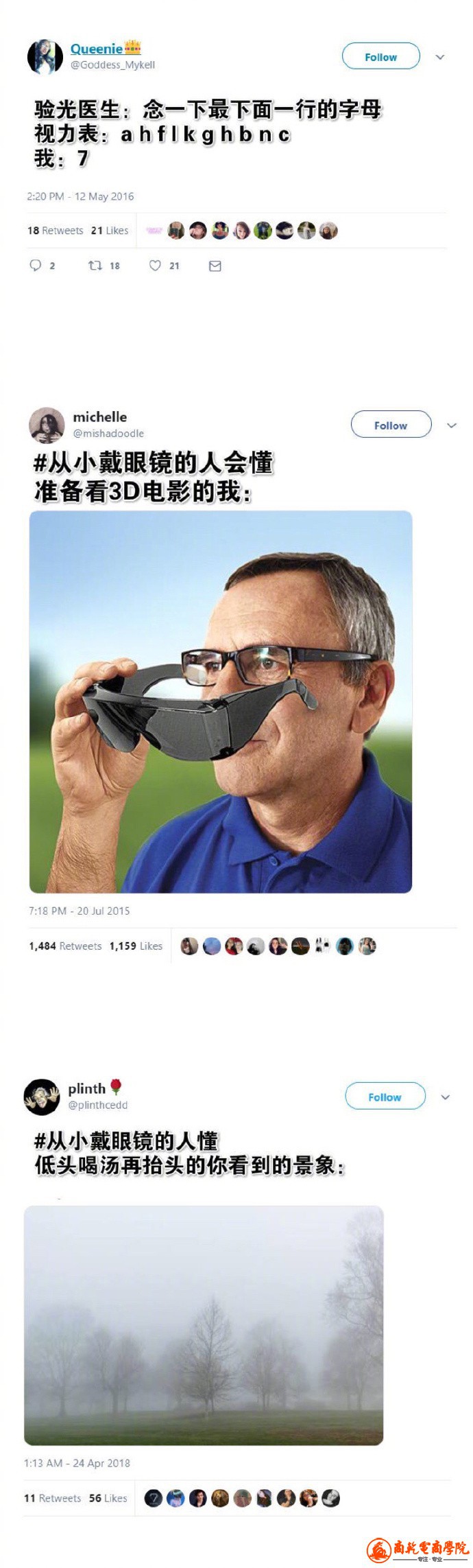Open the 1,484 Retweets count

tap(65, 946)
